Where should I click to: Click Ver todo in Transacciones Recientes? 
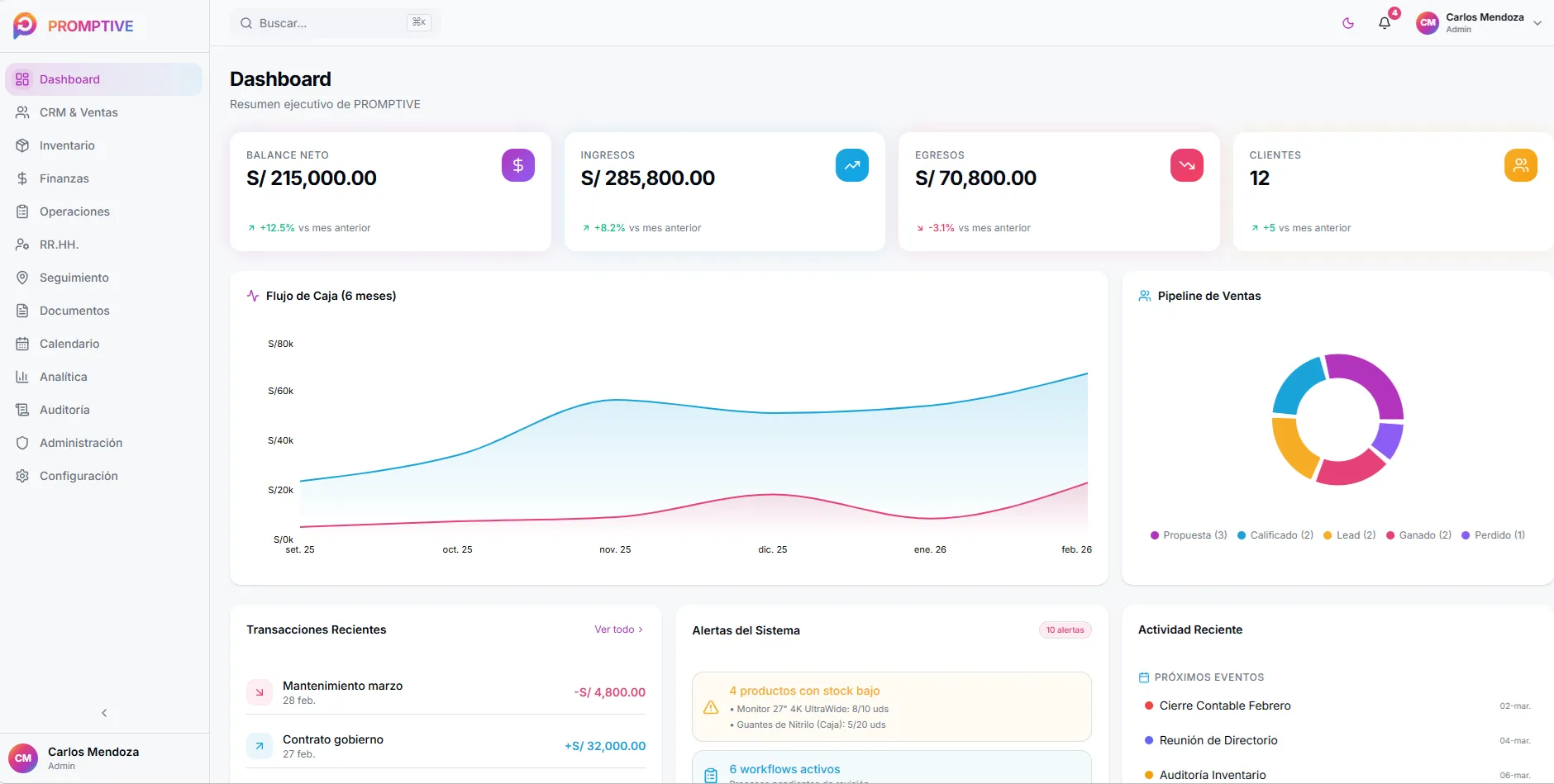[618, 629]
